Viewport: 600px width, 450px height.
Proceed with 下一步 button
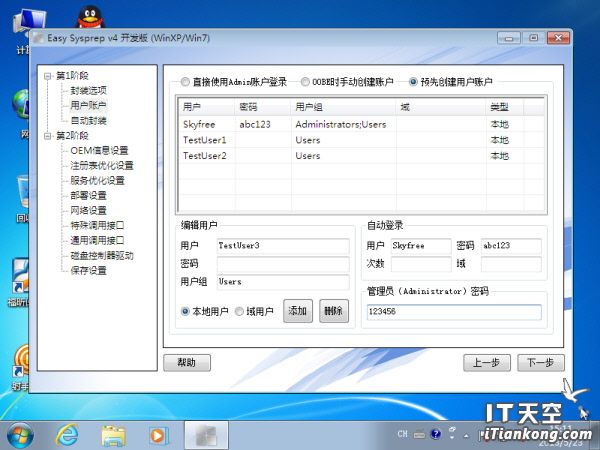pyautogui.click(x=541, y=362)
